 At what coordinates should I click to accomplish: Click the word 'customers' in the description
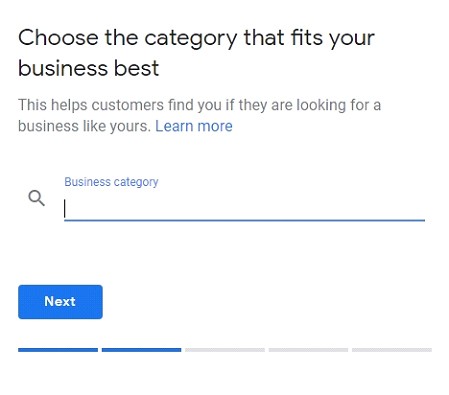tap(128, 105)
